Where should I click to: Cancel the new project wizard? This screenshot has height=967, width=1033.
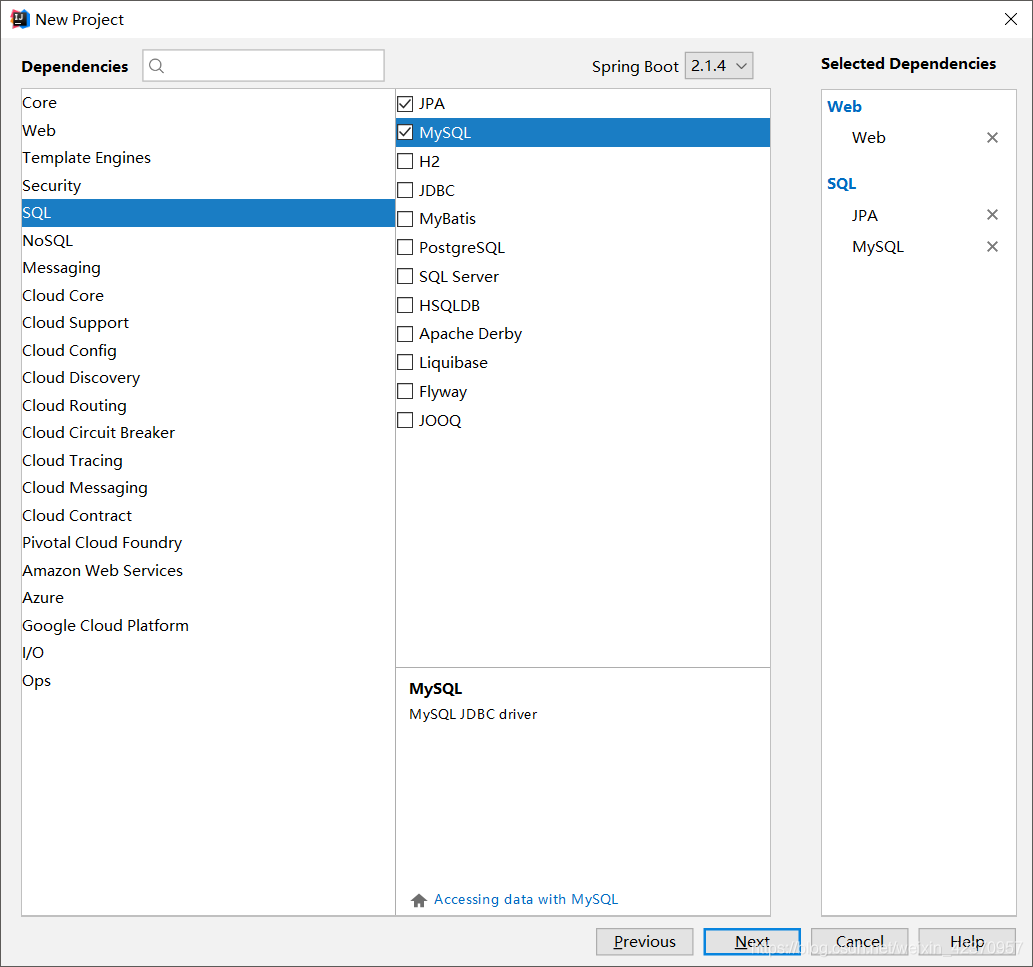(859, 942)
